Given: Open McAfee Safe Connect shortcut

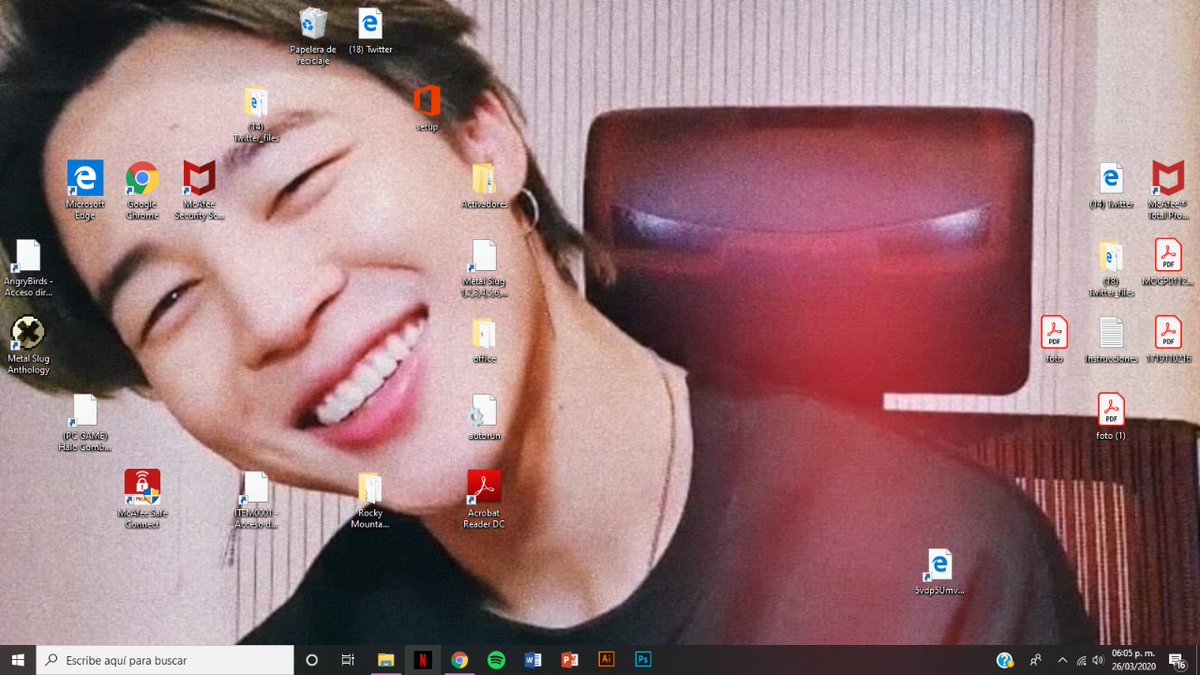Looking at the screenshot, I should (x=142, y=487).
